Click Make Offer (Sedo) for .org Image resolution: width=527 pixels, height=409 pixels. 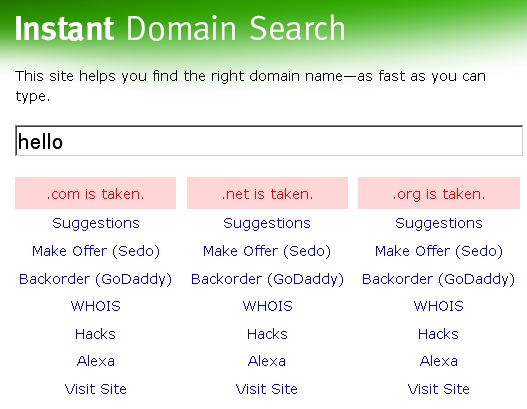[x=439, y=251]
